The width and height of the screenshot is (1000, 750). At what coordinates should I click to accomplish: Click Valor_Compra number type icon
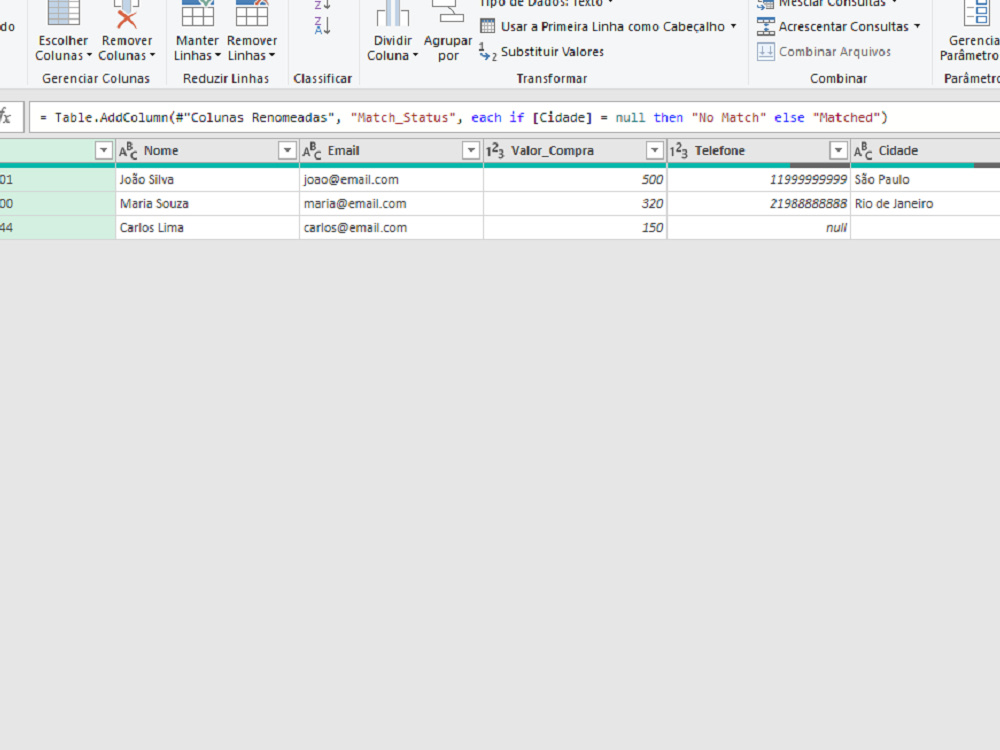[x=495, y=151]
